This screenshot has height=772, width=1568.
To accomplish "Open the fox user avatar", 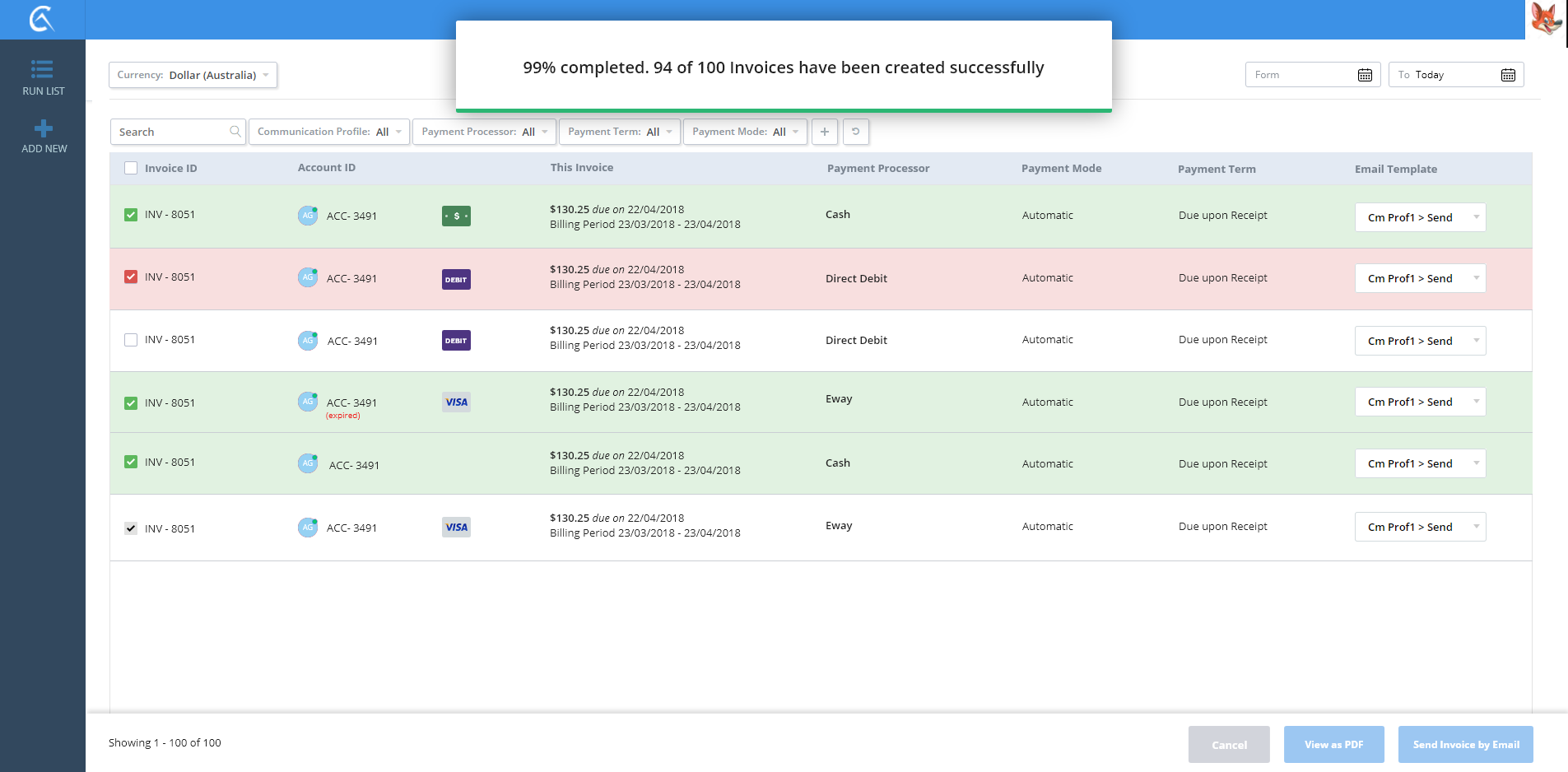I will tap(1546, 19).
